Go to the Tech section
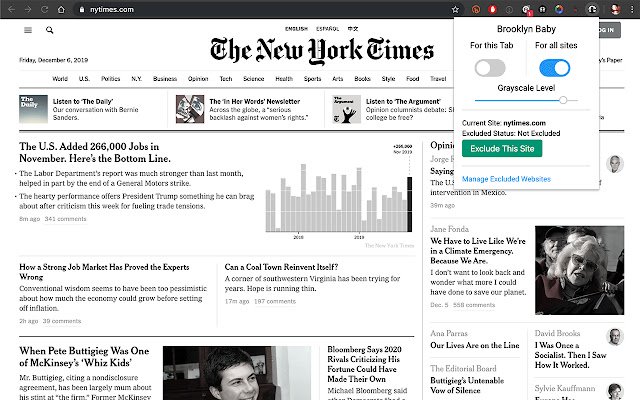 click(226, 79)
